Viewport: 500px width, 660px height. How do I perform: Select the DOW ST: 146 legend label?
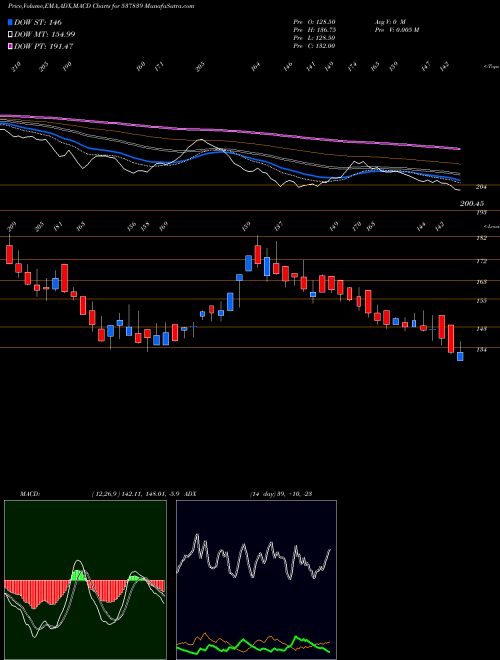[38, 22]
